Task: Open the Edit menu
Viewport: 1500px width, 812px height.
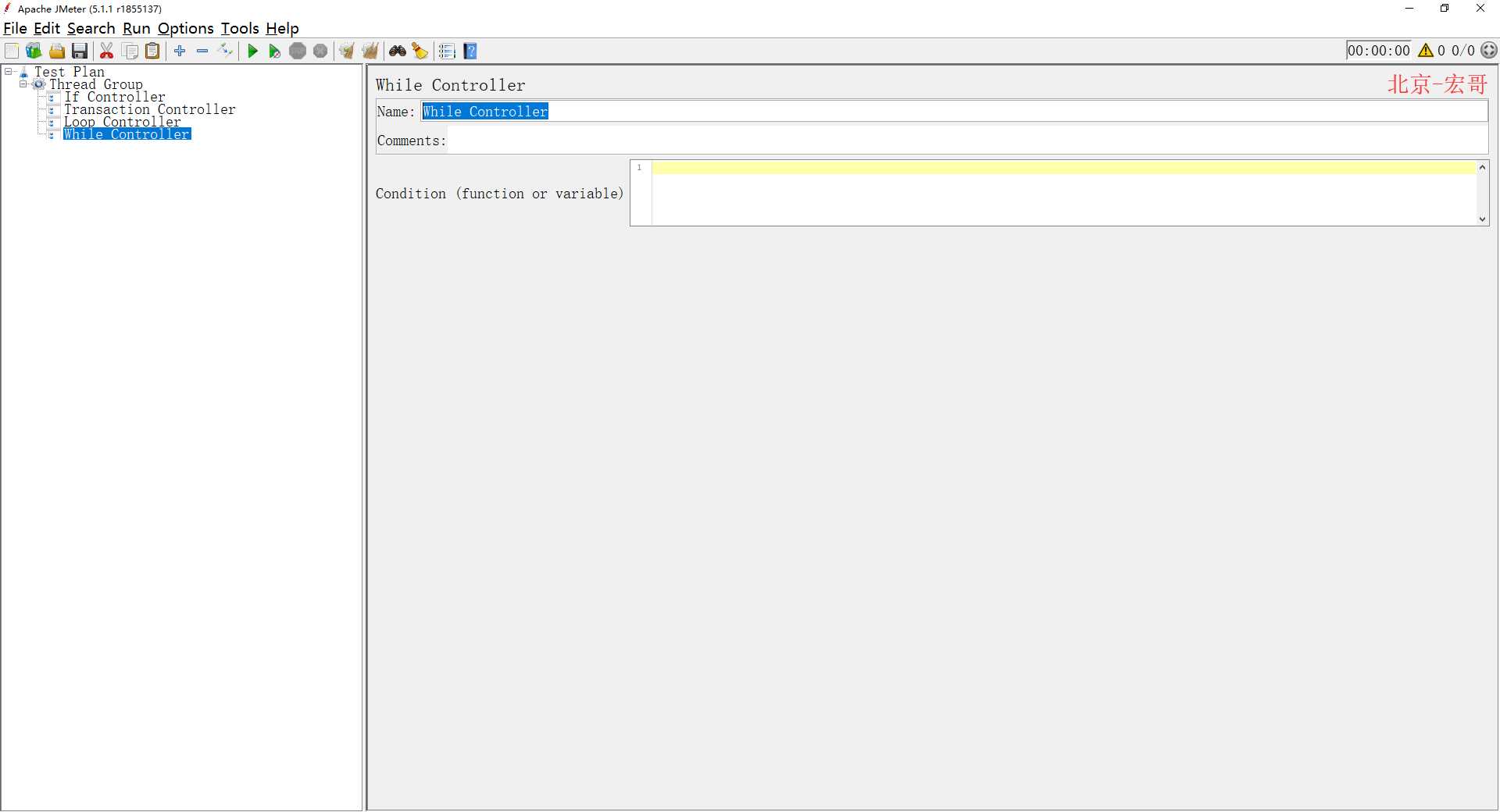Action: [47, 28]
